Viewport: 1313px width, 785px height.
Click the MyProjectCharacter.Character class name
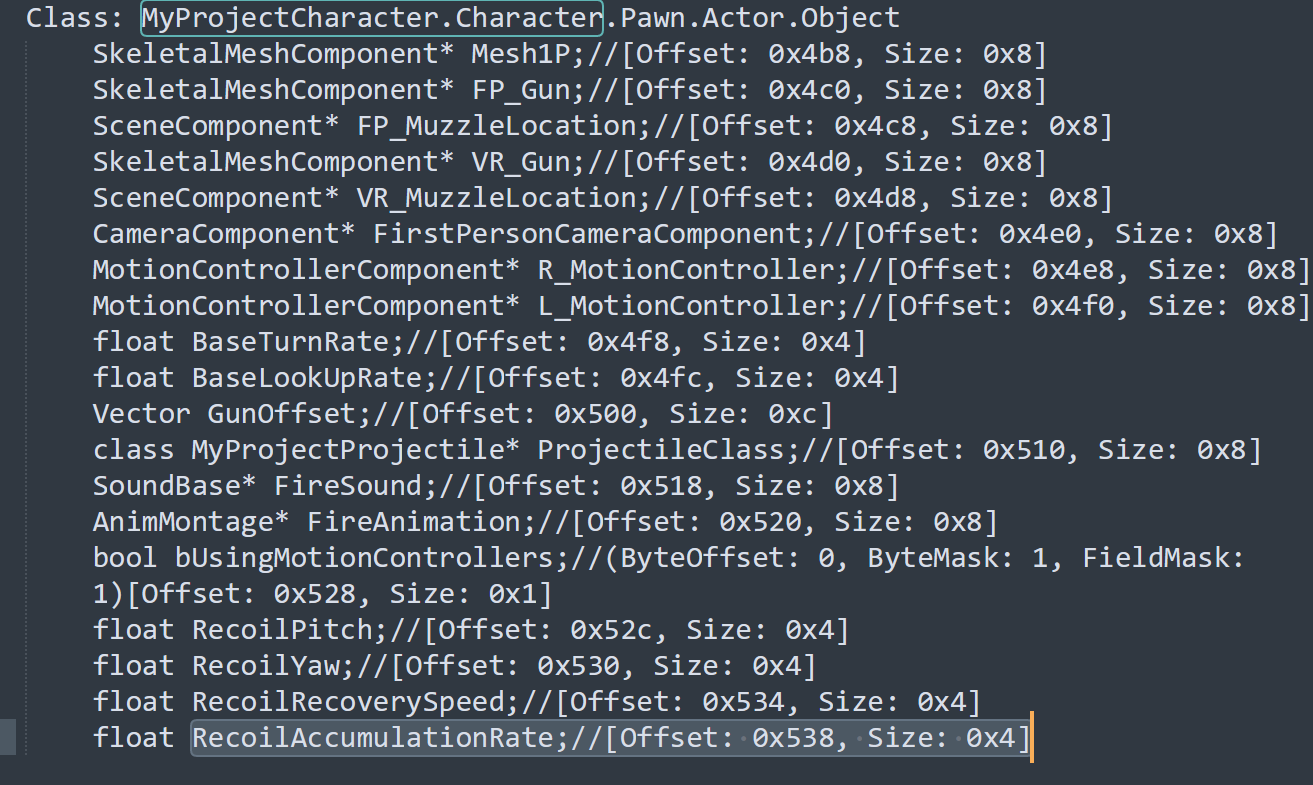[371, 17]
